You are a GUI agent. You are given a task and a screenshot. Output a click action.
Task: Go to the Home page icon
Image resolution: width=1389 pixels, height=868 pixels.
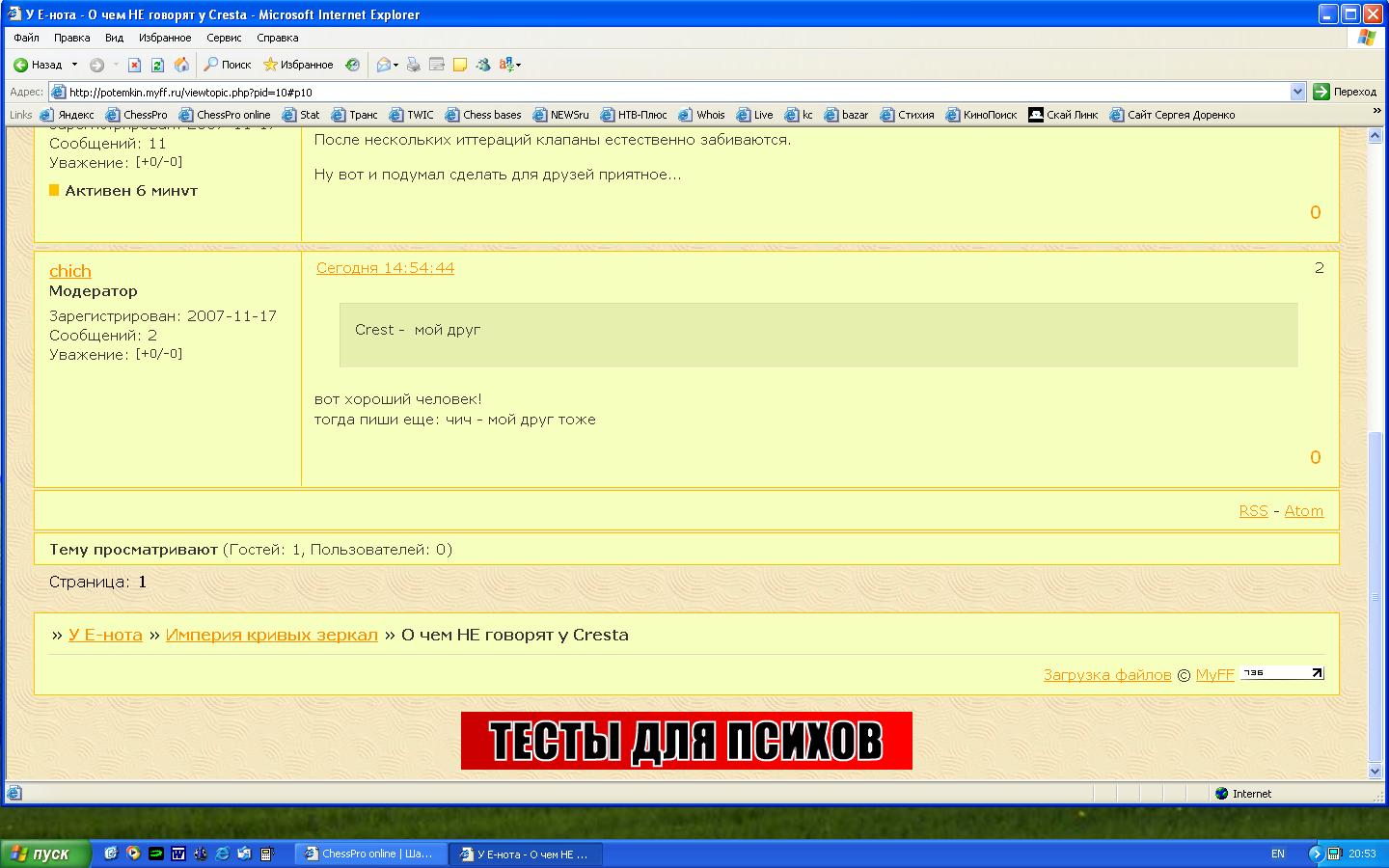tap(181, 65)
